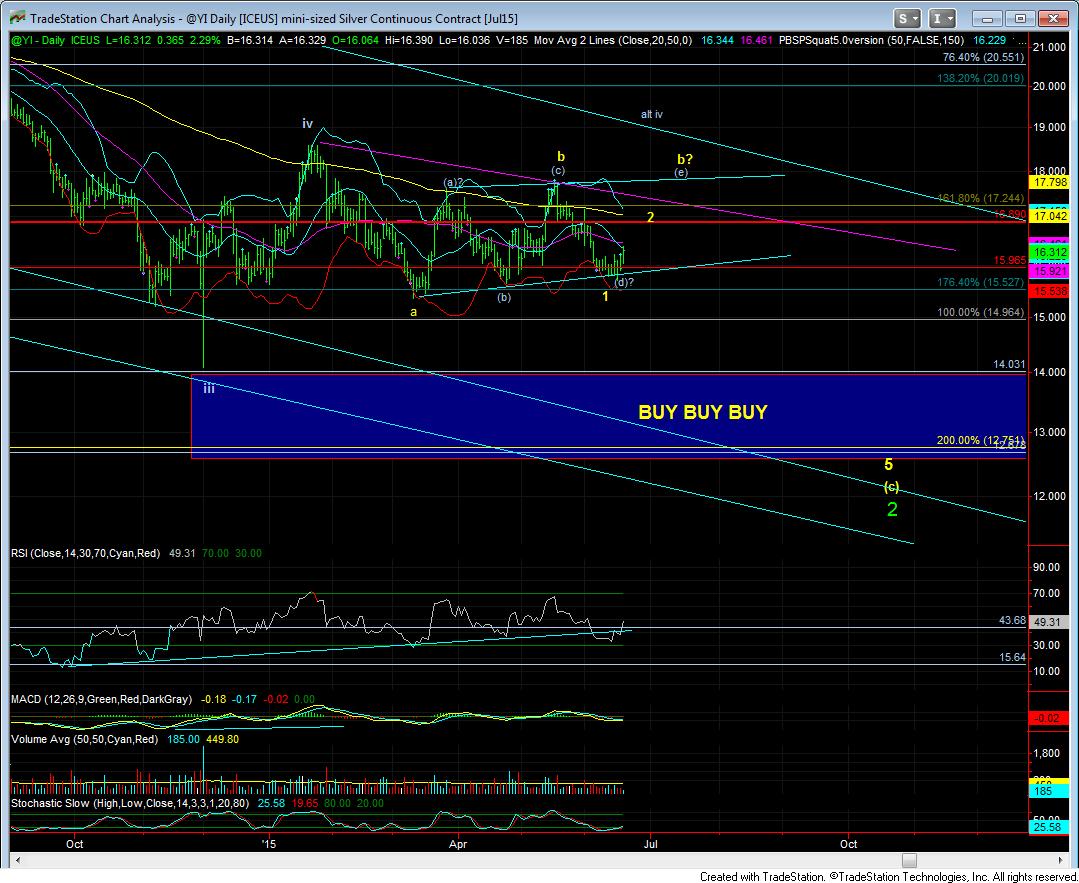
Task: Click the '(d)?' wave label
Action: (x=623, y=281)
